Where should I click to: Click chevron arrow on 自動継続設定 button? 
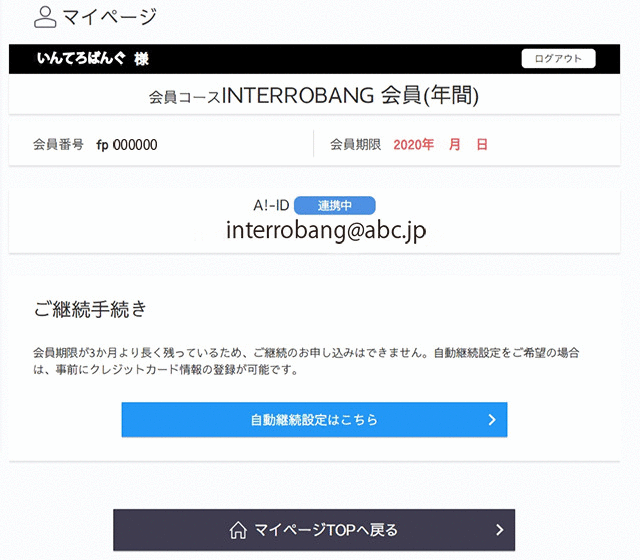(x=492, y=420)
